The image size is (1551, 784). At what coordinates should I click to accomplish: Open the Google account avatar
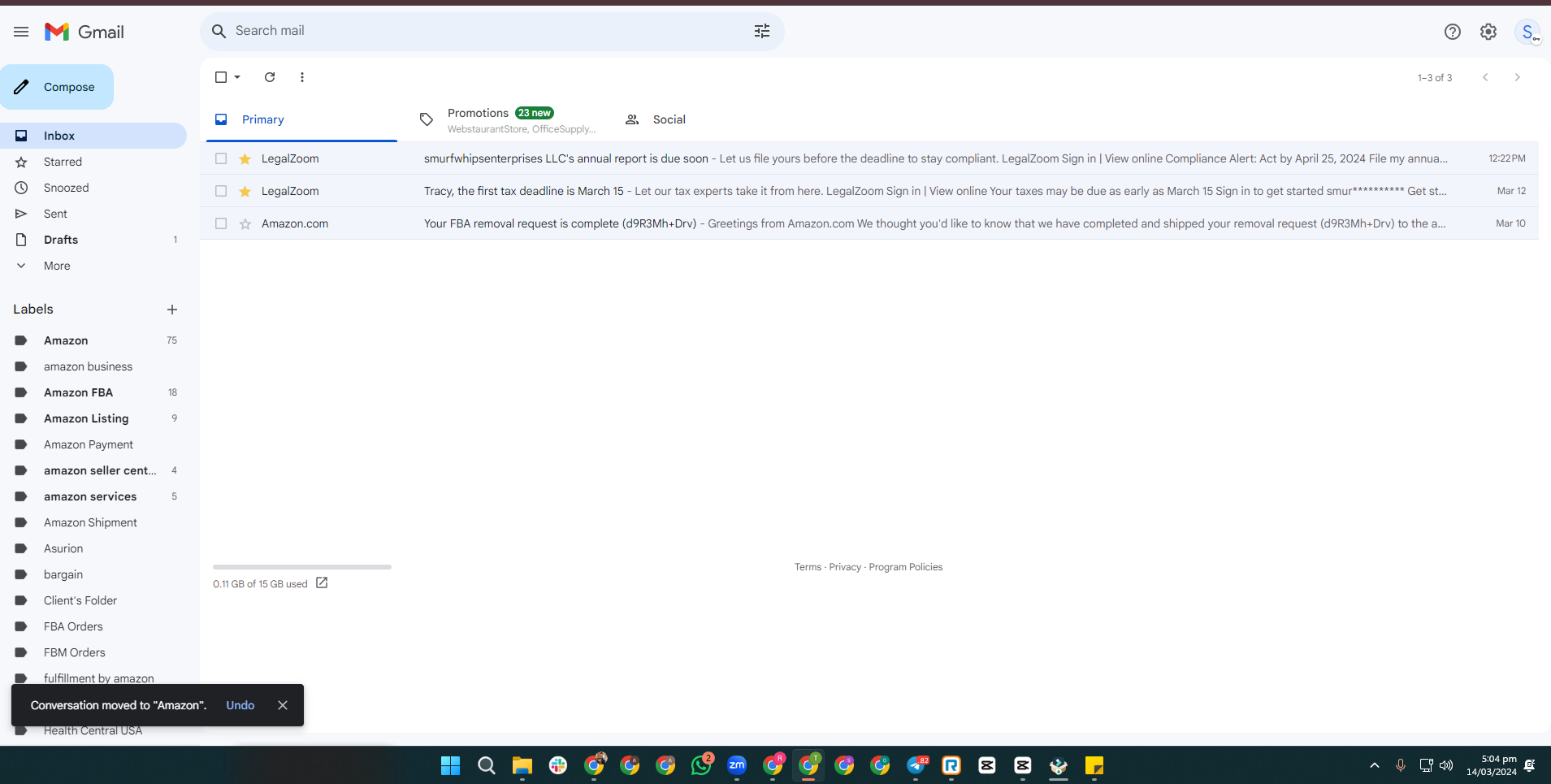1528,32
